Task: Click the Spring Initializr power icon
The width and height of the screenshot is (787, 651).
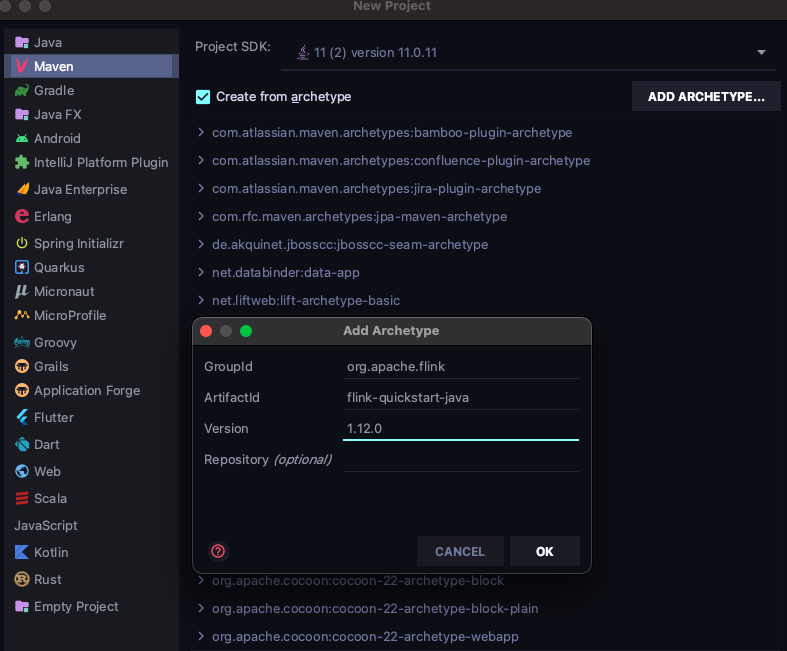Action: pyautogui.click(x=22, y=244)
